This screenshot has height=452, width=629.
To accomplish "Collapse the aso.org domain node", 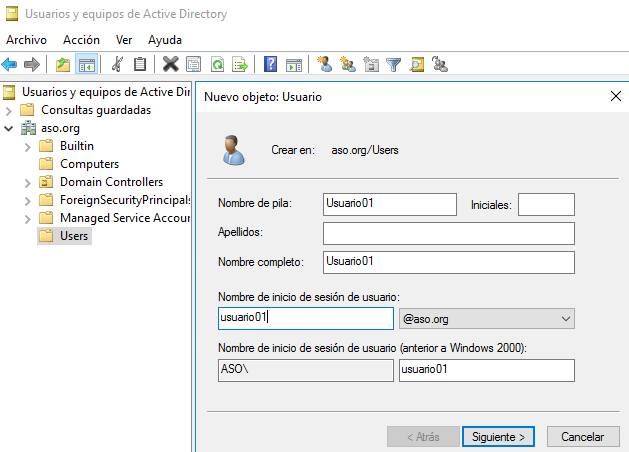I will 9,128.
